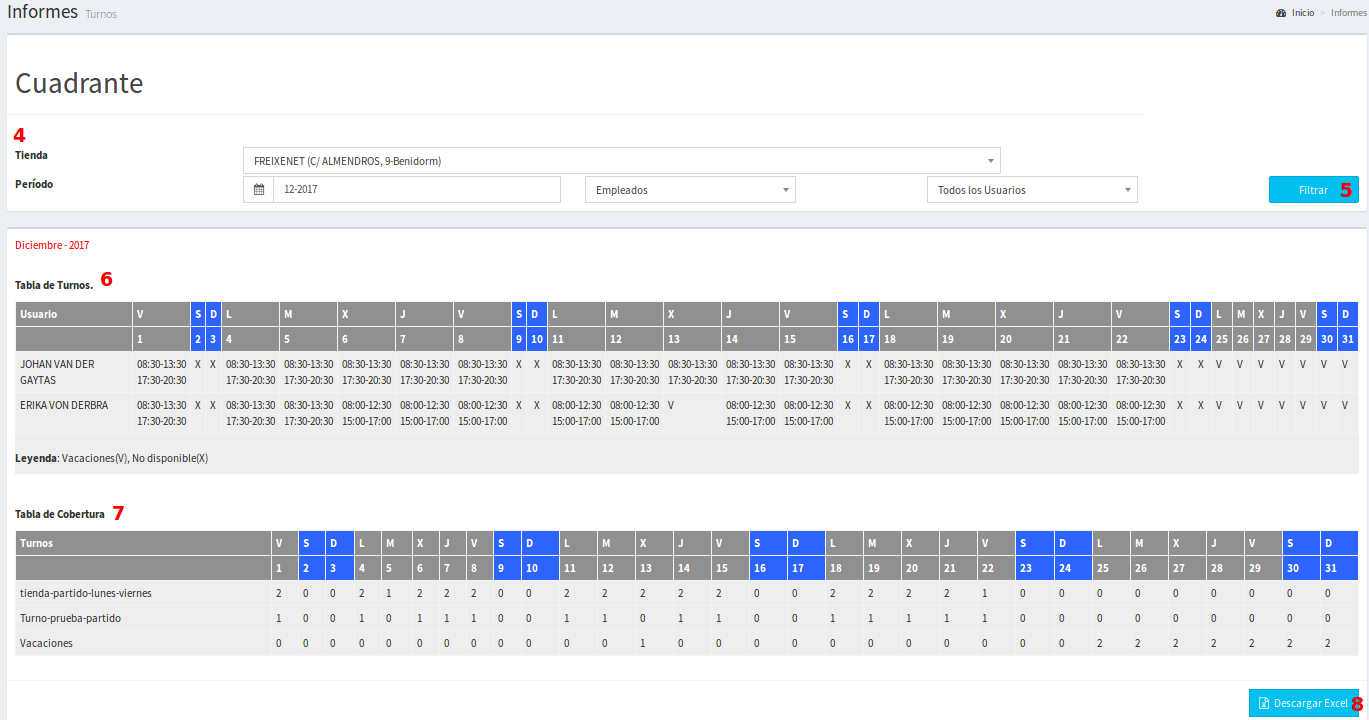This screenshot has height=720, width=1369.
Task: Click the calendar icon beside the period field
Action: click(x=258, y=190)
